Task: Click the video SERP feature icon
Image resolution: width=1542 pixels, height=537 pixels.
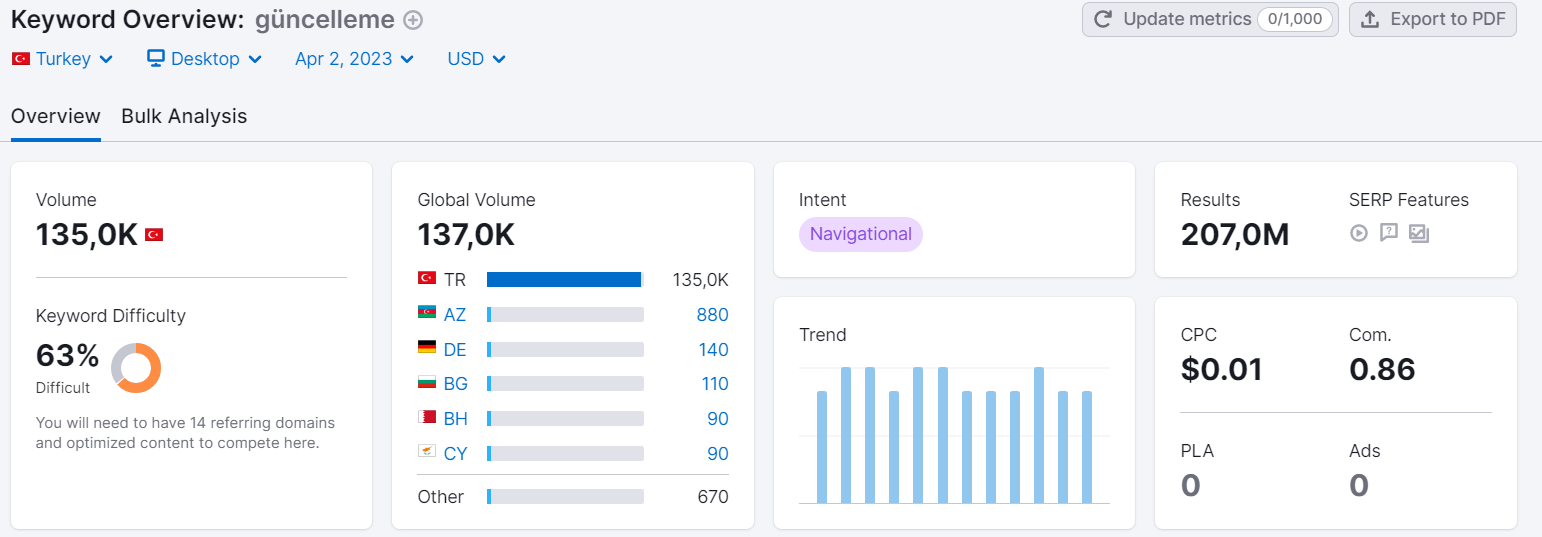Action: pos(1358,233)
